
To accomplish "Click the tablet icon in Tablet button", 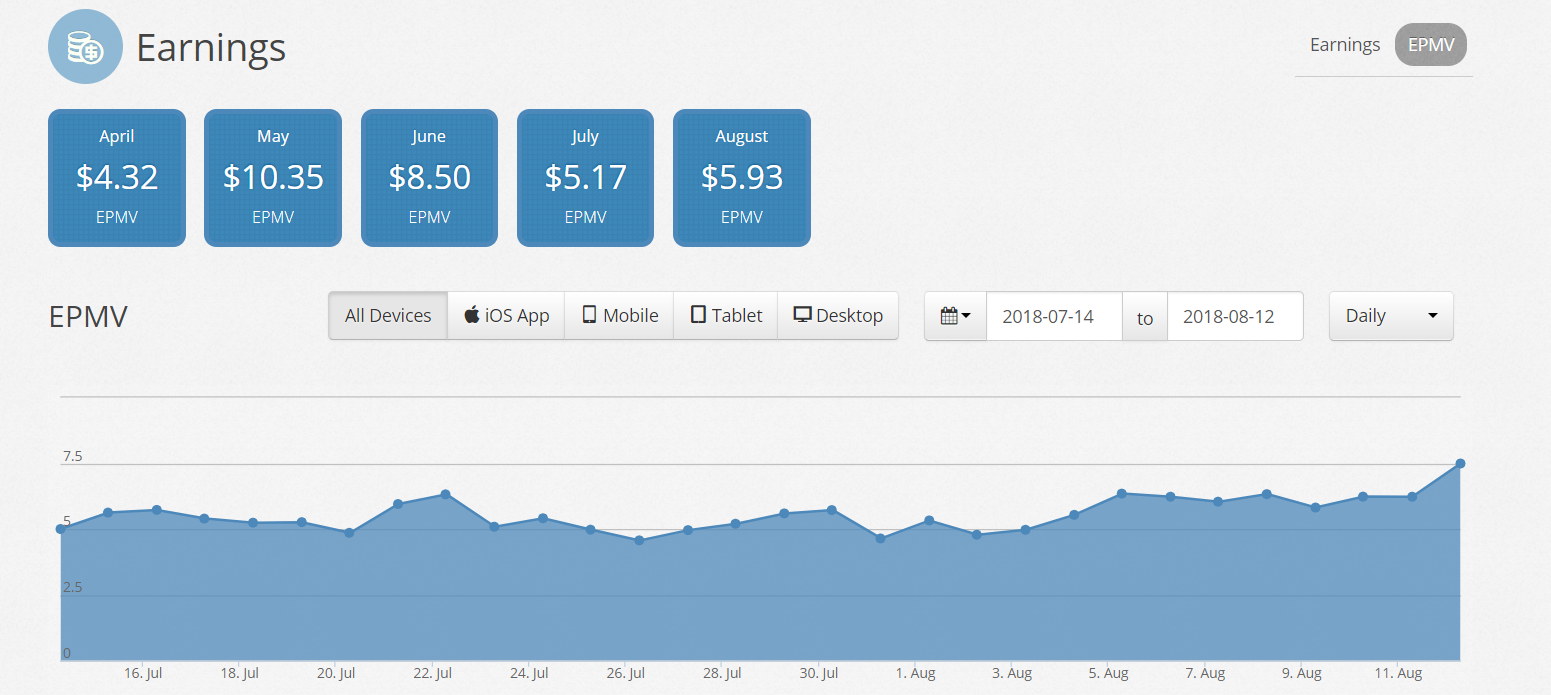I will click(698, 315).
